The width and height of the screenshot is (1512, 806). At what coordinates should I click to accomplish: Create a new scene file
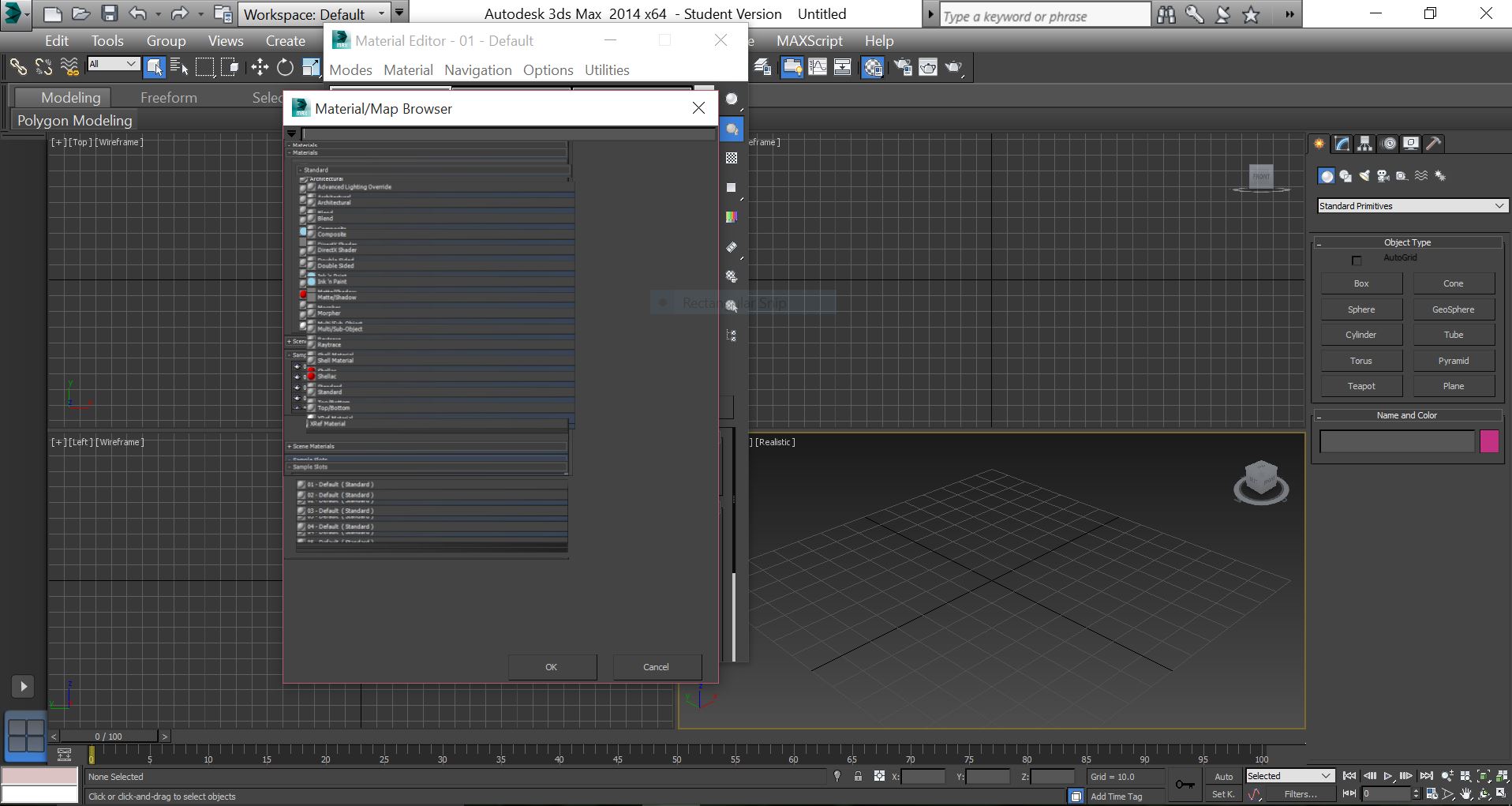52,13
